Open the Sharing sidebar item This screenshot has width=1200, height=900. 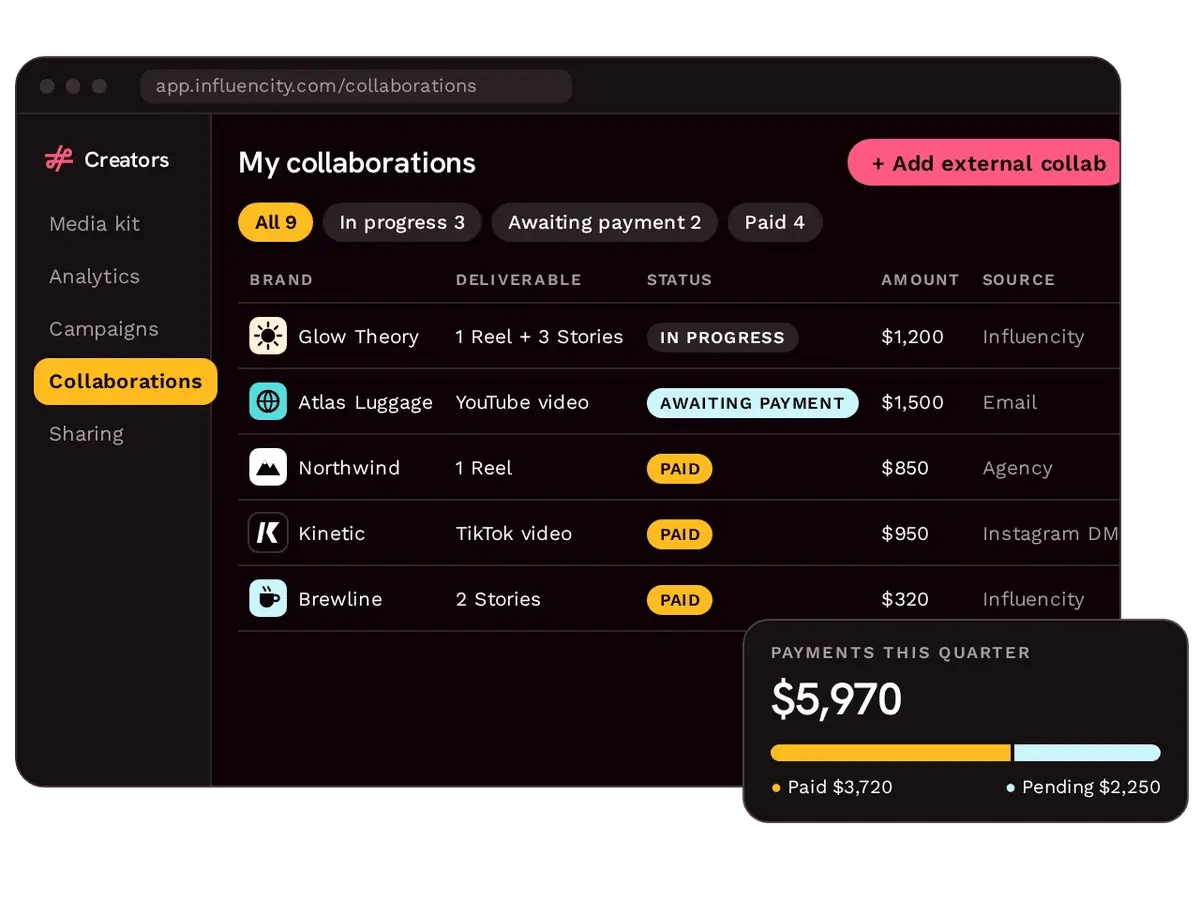(87, 434)
